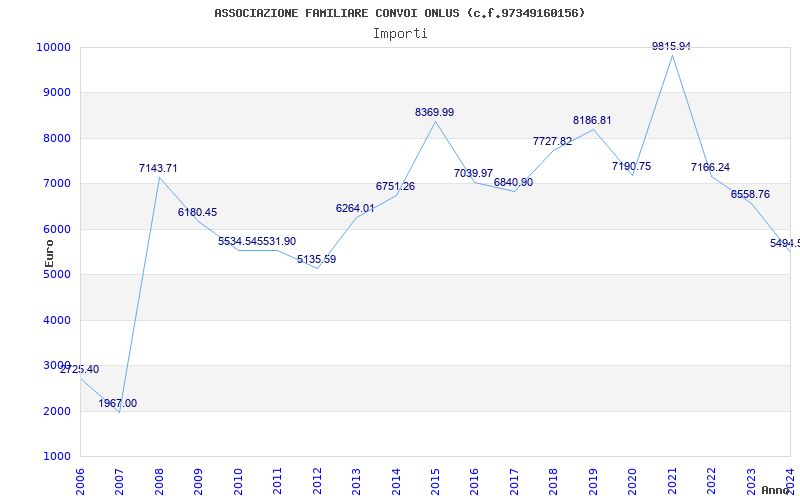Select the 2020 x-axis year label
The image size is (800, 500).
point(633,481)
